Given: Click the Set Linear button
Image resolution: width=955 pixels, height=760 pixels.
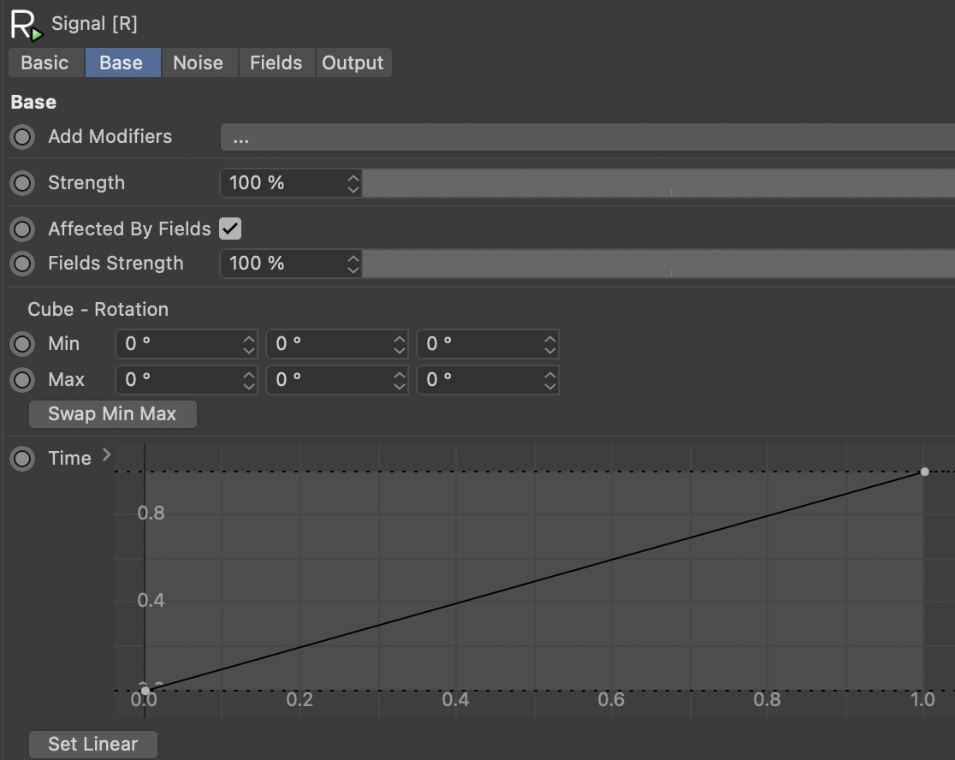Looking at the screenshot, I should pos(93,745).
